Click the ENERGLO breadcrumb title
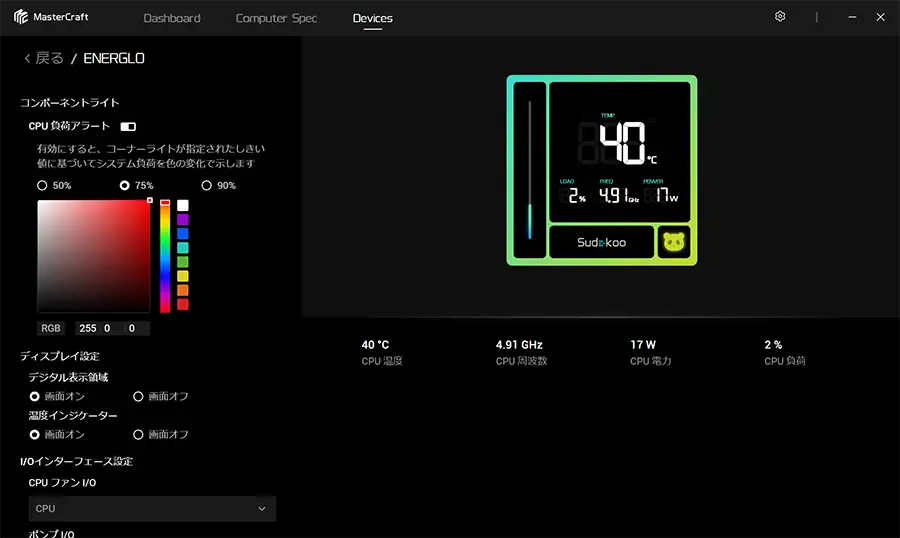The height and width of the screenshot is (538, 900). (114, 58)
